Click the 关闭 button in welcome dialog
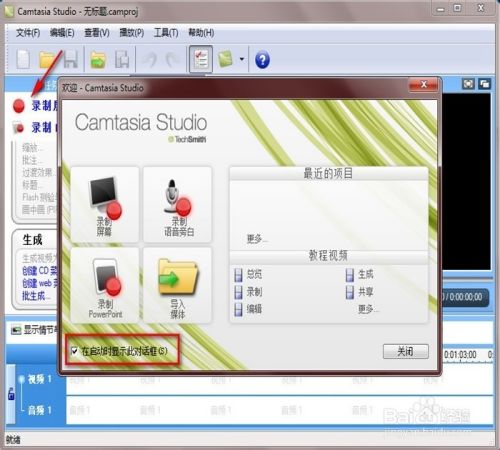 pos(406,351)
